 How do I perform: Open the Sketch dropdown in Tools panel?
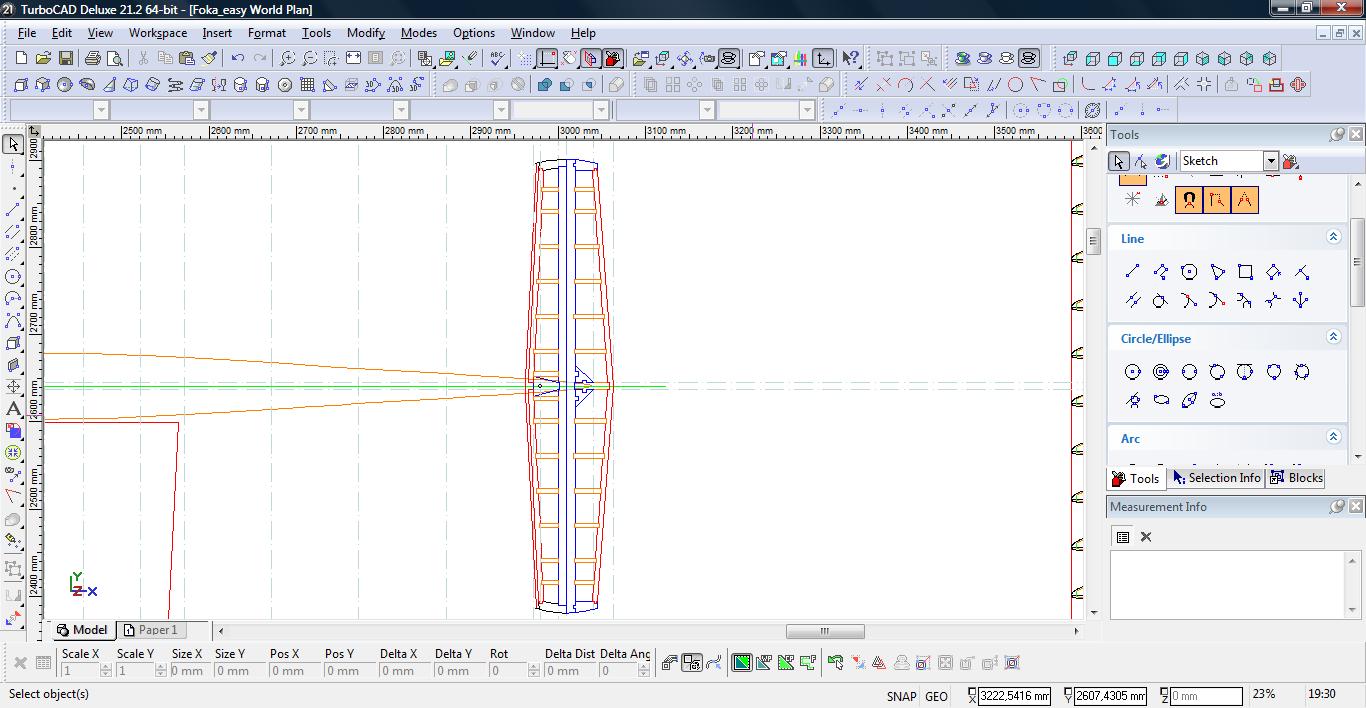coord(1270,161)
